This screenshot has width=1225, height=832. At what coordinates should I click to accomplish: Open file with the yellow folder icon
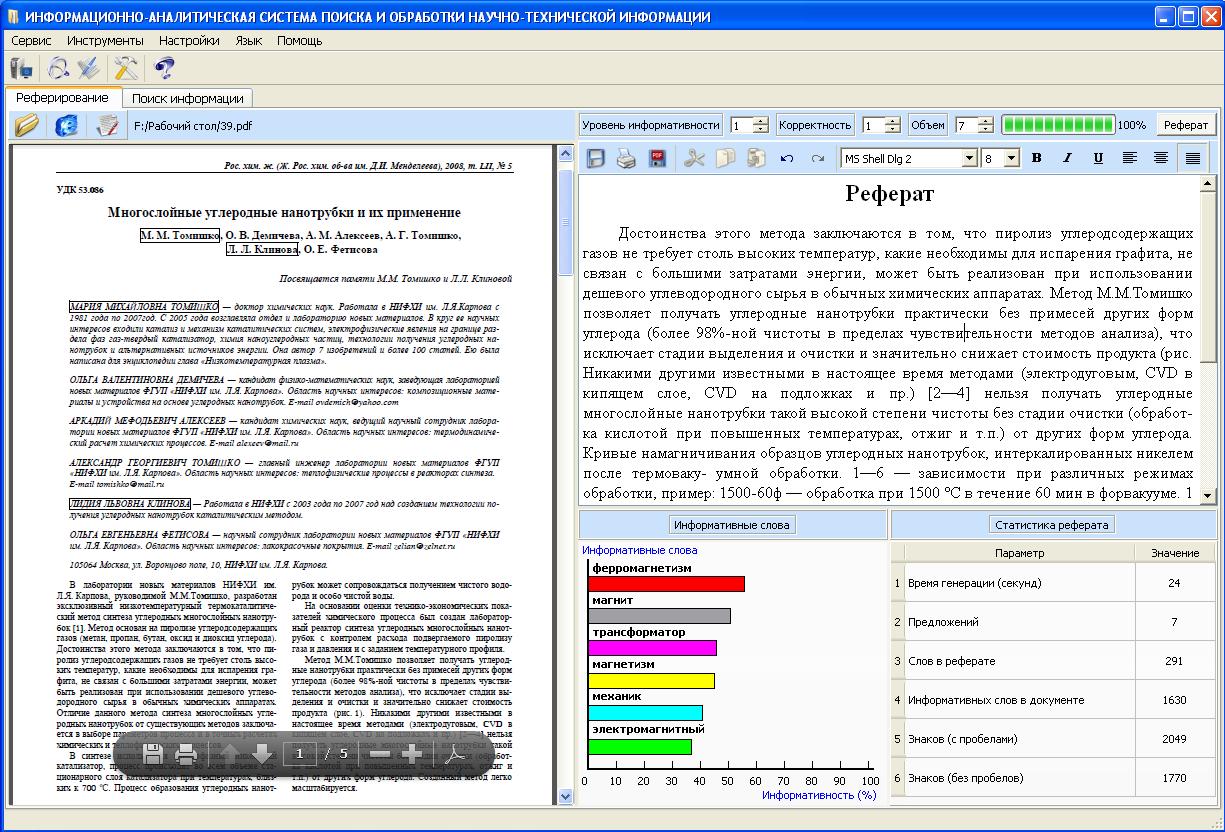coord(27,125)
